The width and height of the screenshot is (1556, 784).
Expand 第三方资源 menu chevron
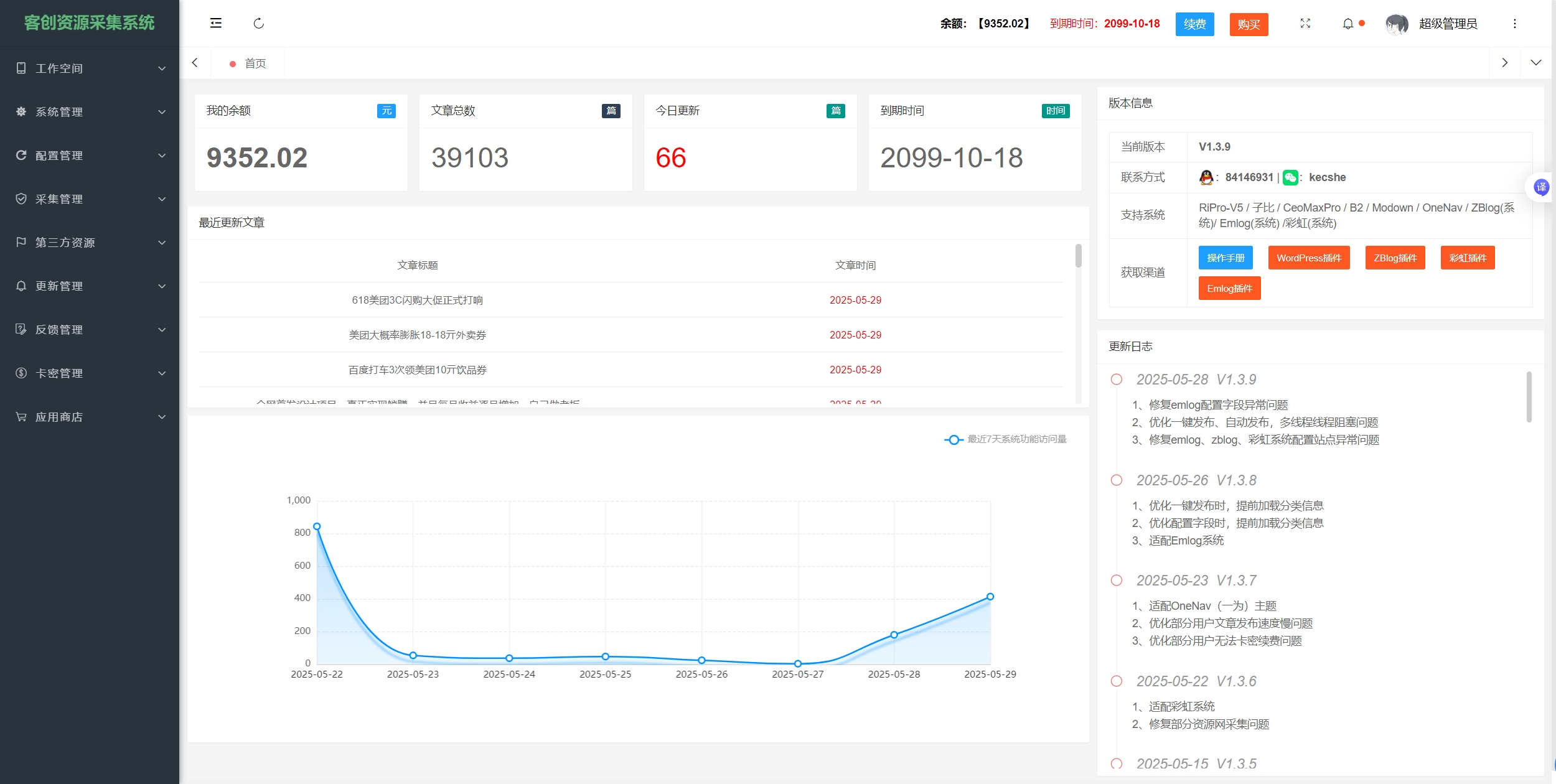162,243
